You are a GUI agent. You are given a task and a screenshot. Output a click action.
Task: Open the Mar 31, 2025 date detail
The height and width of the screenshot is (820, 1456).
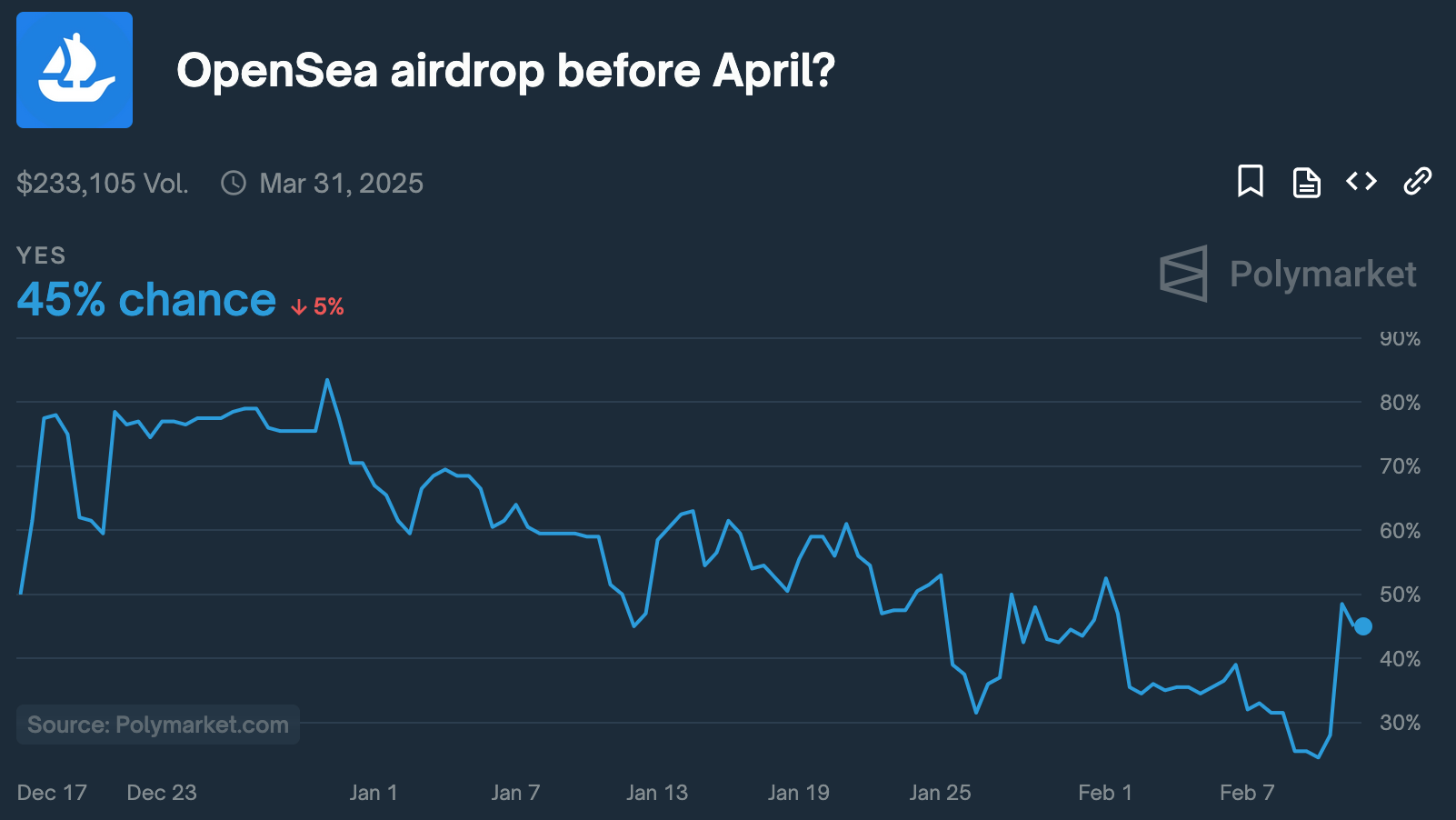[x=342, y=183]
